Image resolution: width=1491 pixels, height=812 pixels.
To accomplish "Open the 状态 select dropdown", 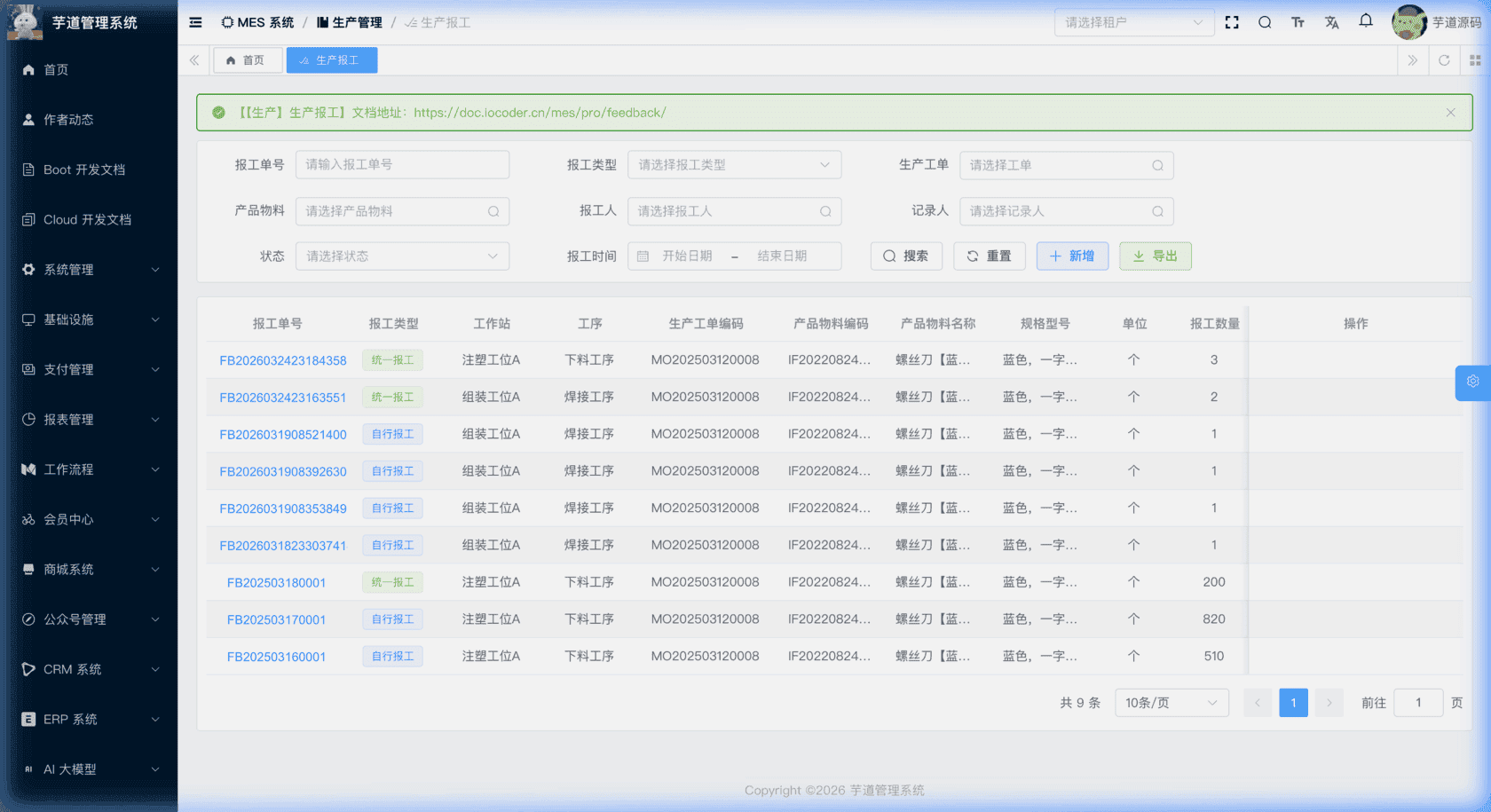I will point(402,256).
